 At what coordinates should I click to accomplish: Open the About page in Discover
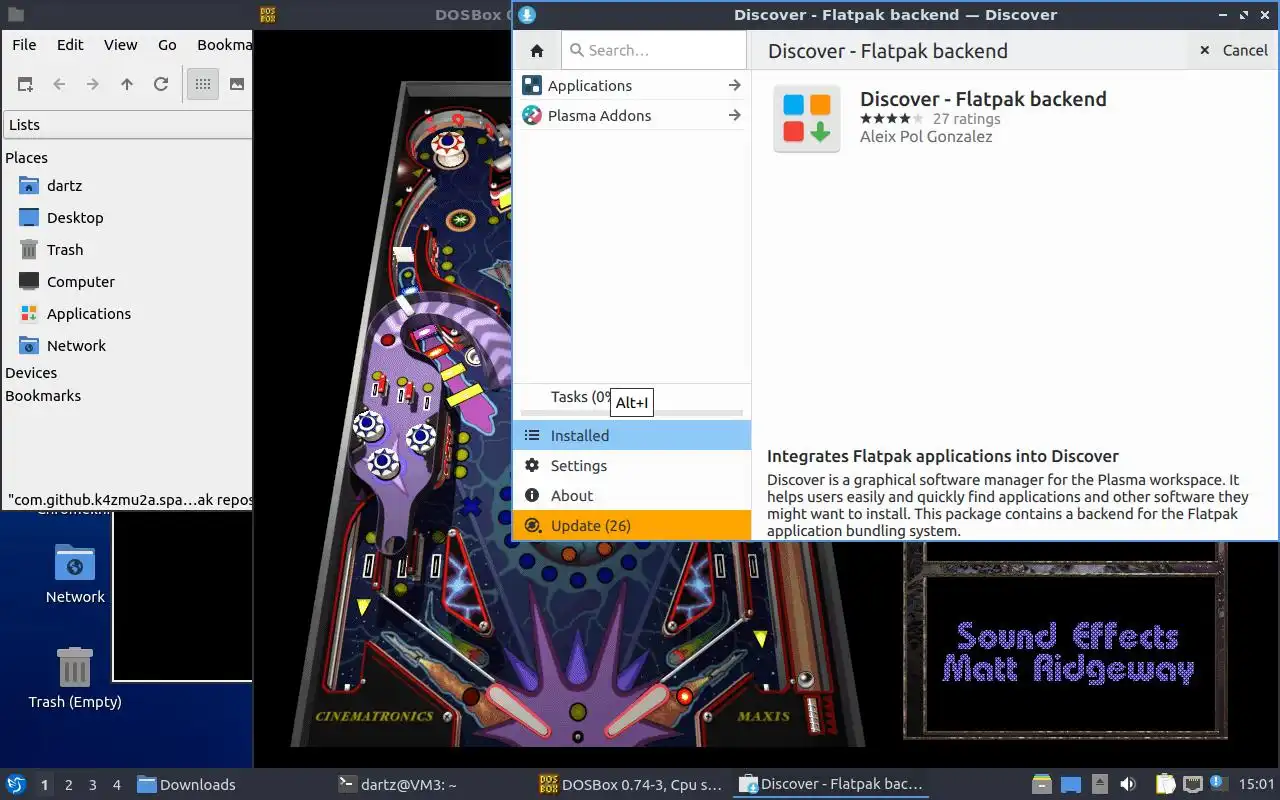point(632,496)
